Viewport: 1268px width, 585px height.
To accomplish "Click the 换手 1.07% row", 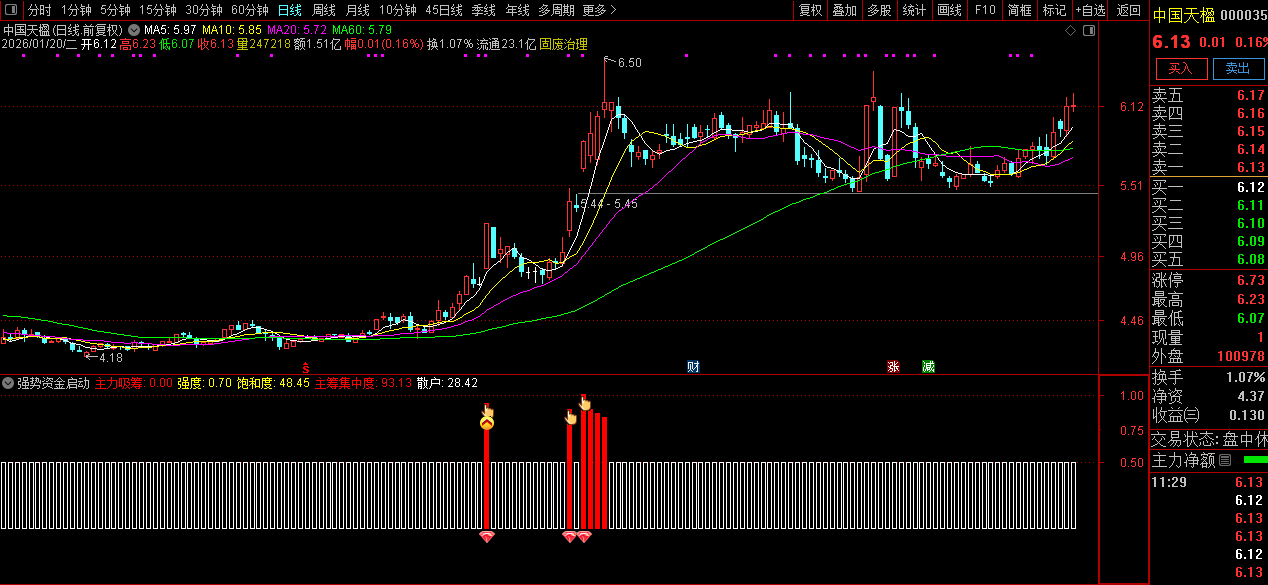I will point(1208,377).
